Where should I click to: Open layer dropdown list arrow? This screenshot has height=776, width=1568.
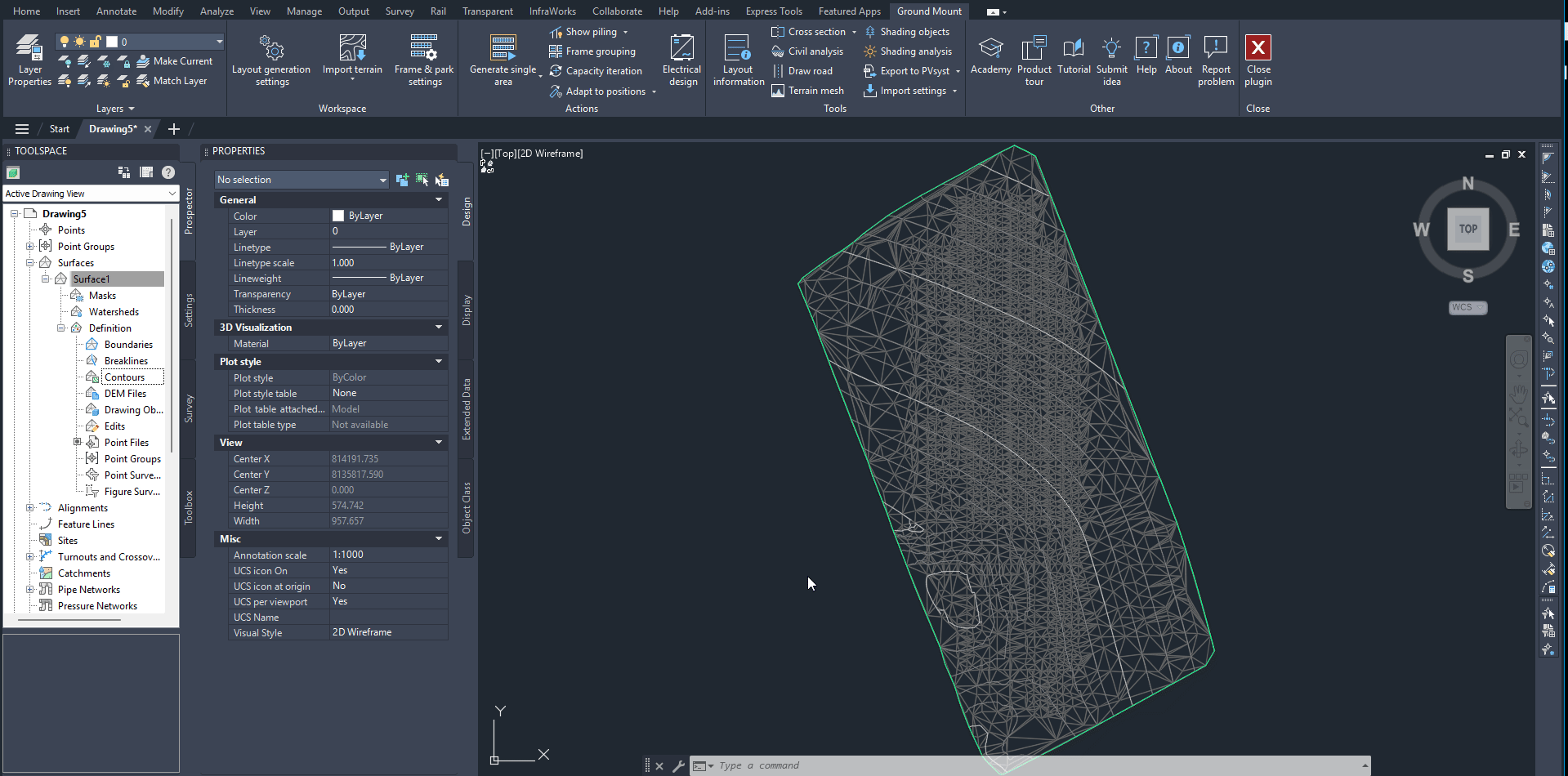click(x=219, y=42)
